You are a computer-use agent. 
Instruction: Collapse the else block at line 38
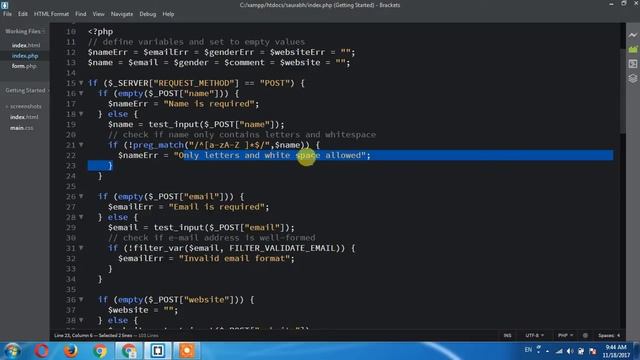[81, 320]
